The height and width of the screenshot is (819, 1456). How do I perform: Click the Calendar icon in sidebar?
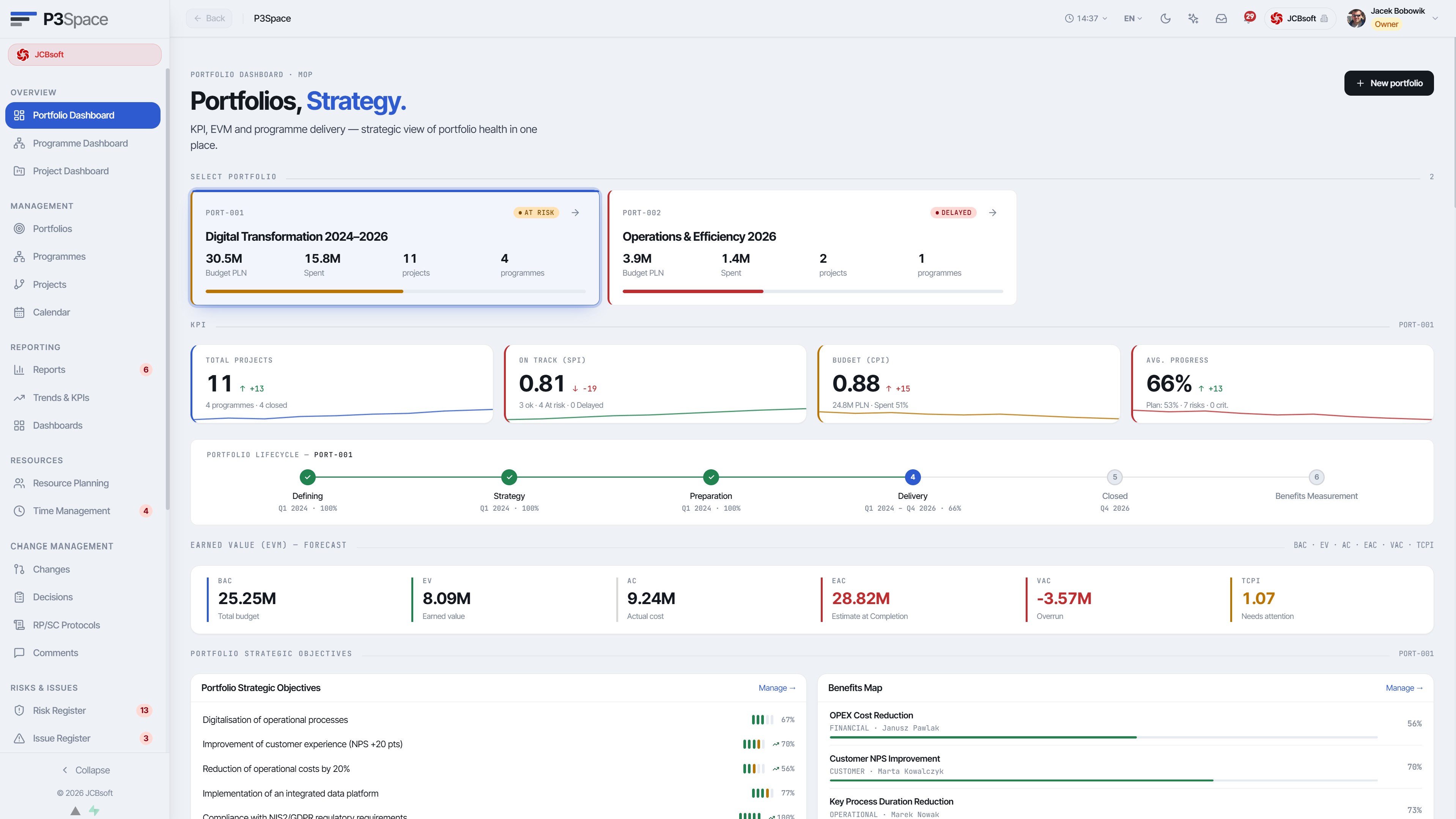coord(19,312)
